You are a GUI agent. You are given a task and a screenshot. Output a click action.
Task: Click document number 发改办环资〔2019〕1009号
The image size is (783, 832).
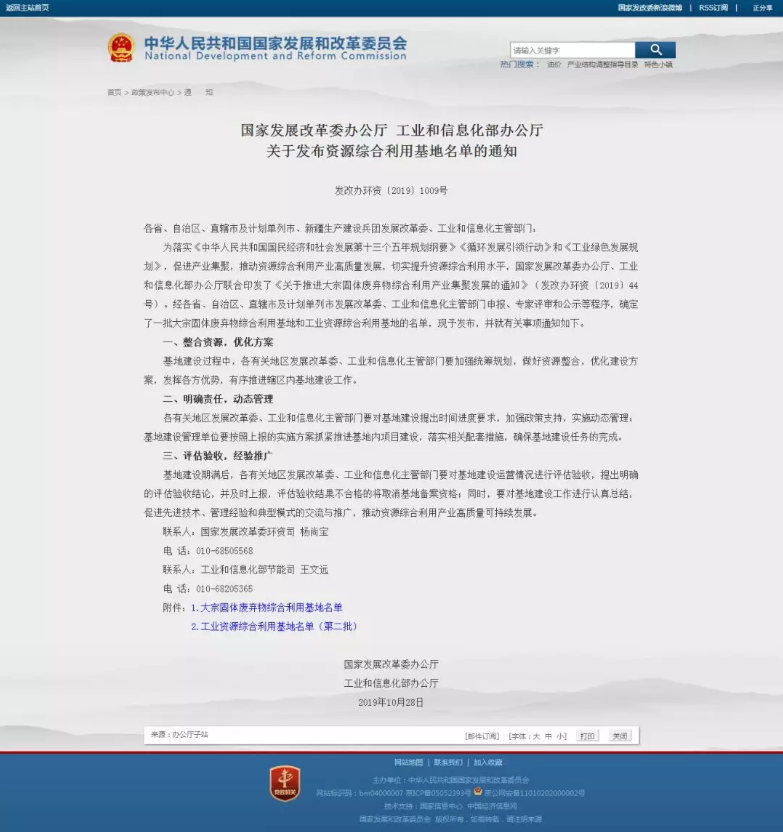click(391, 190)
